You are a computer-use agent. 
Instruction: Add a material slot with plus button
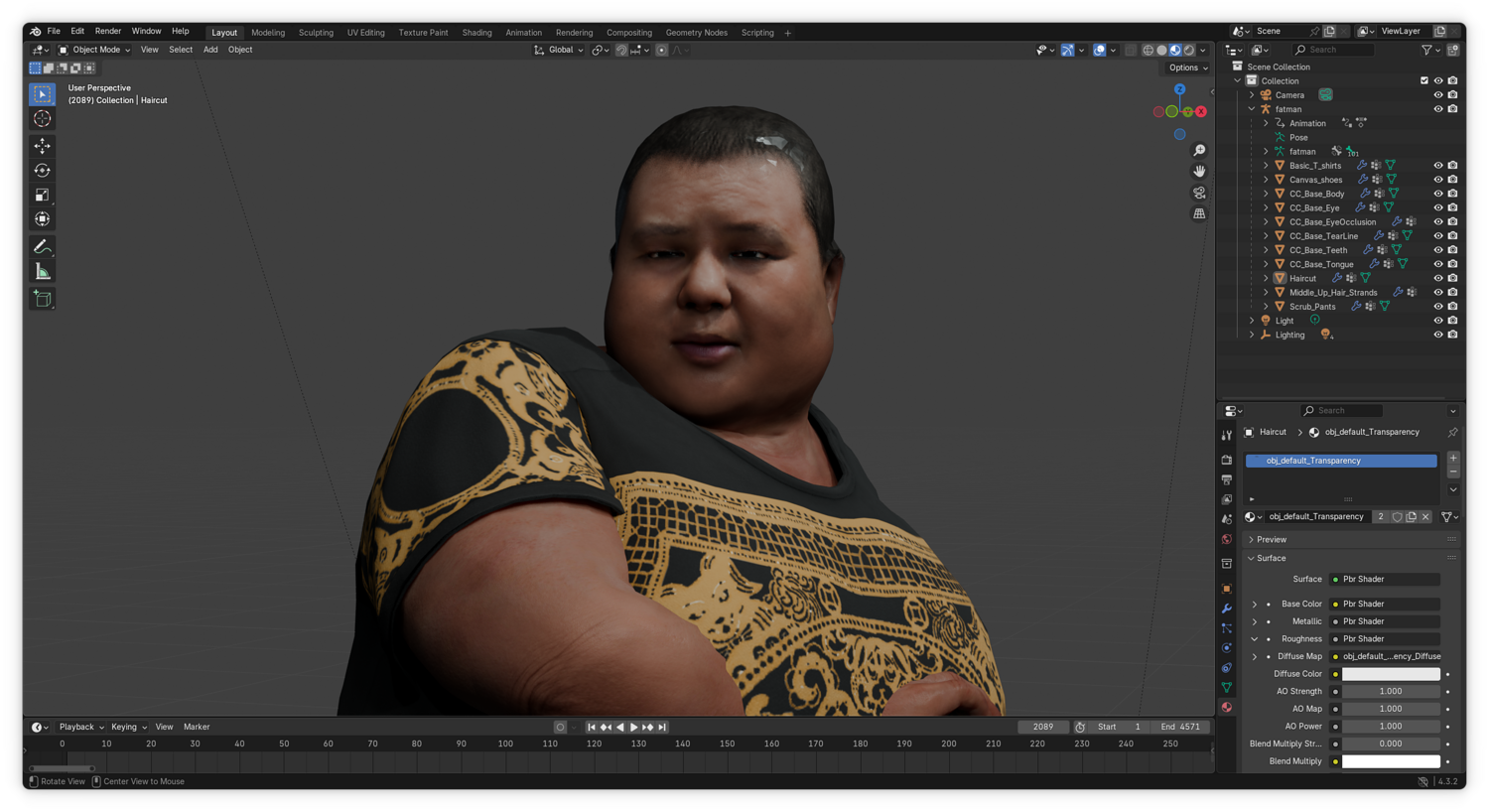tap(1453, 459)
